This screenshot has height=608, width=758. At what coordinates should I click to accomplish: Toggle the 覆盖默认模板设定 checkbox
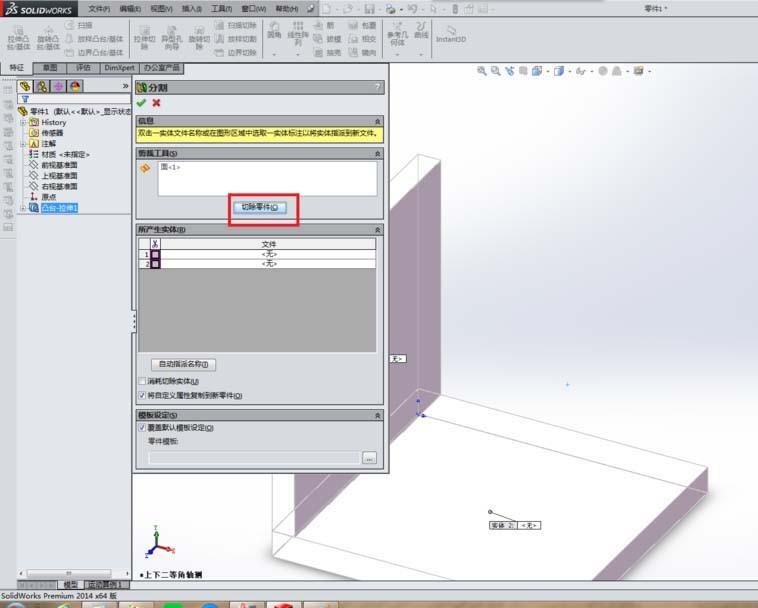coord(142,427)
